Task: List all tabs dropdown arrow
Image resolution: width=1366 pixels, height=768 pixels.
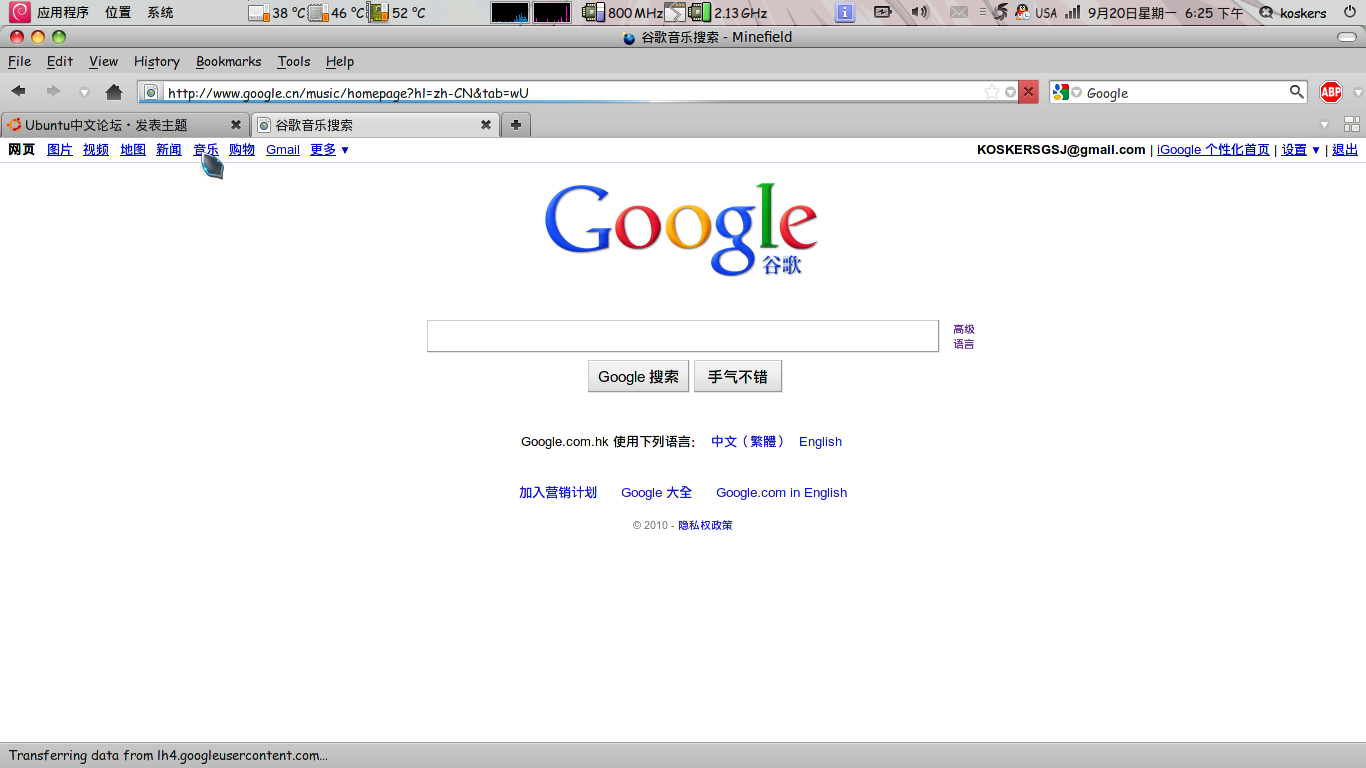Action: [1324, 125]
